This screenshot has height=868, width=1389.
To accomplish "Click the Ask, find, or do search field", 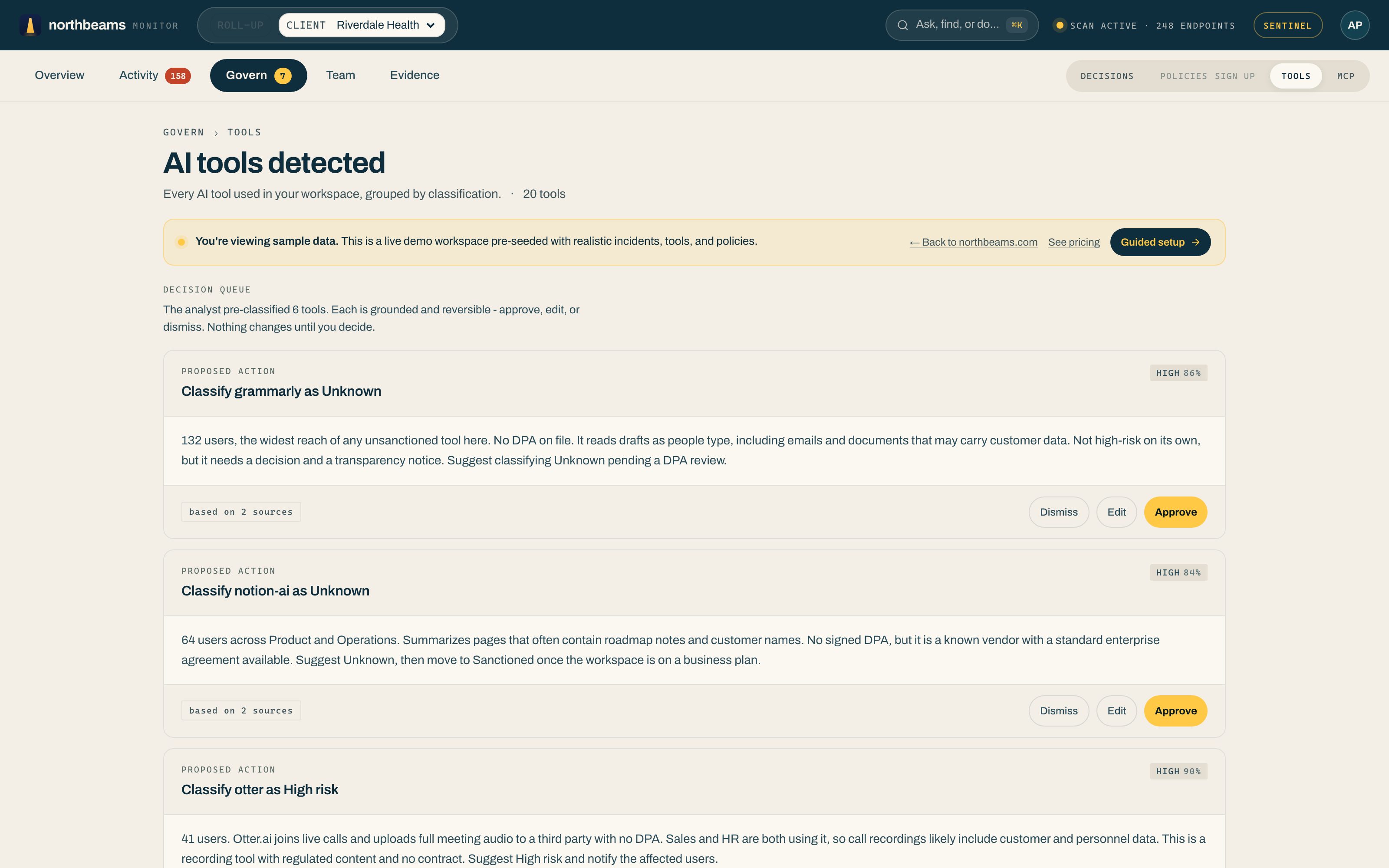I will tap(961, 25).
